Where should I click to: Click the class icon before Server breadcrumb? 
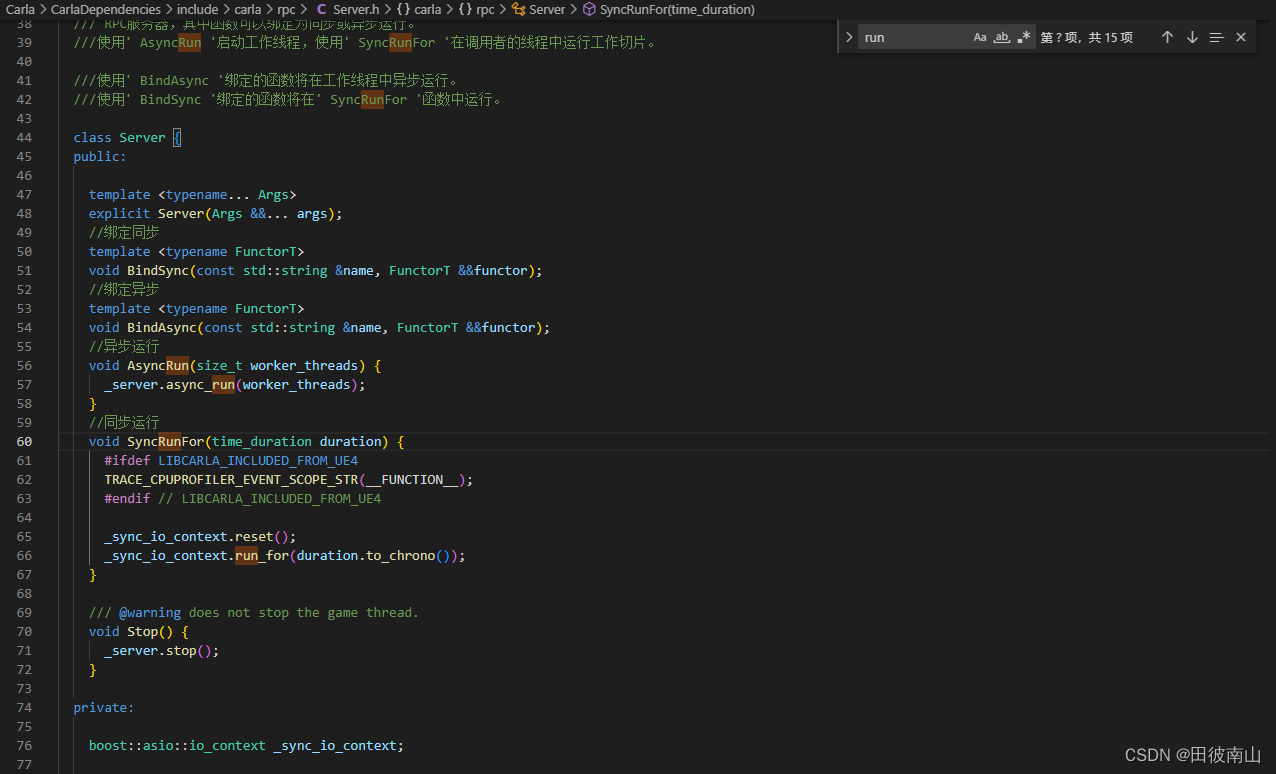(x=518, y=9)
